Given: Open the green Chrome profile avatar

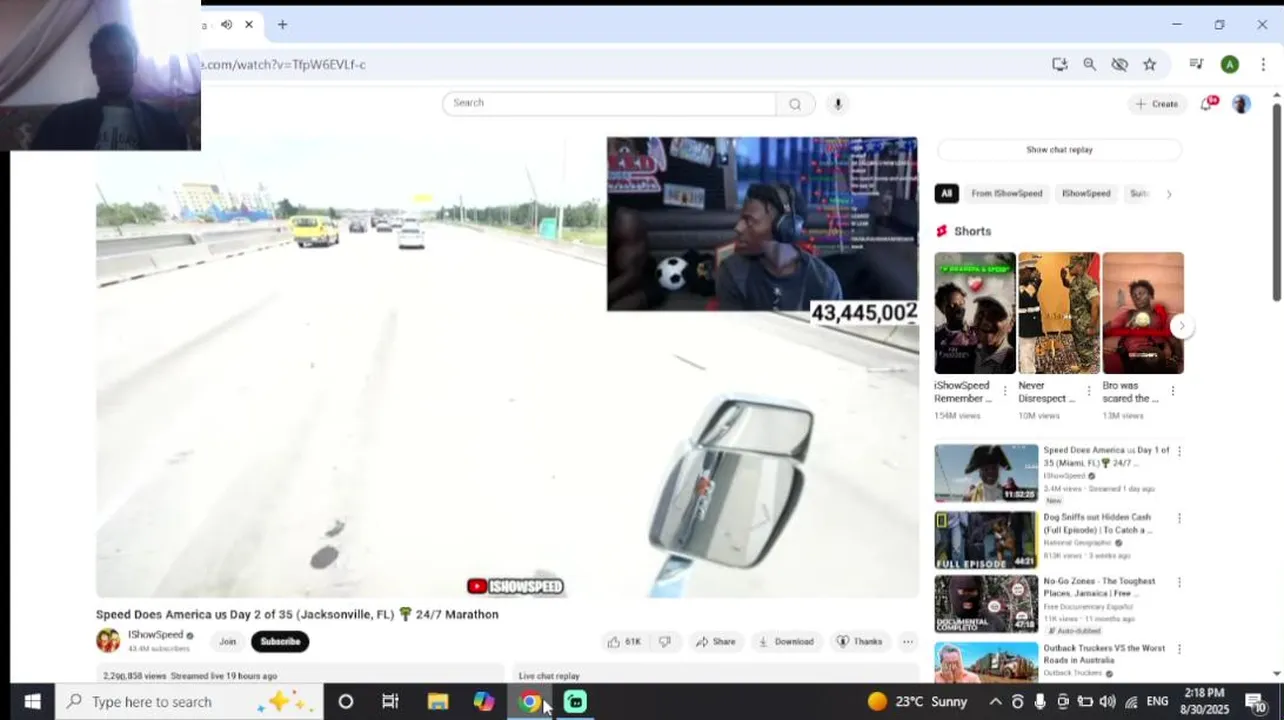Looking at the screenshot, I should [1230, 64].
